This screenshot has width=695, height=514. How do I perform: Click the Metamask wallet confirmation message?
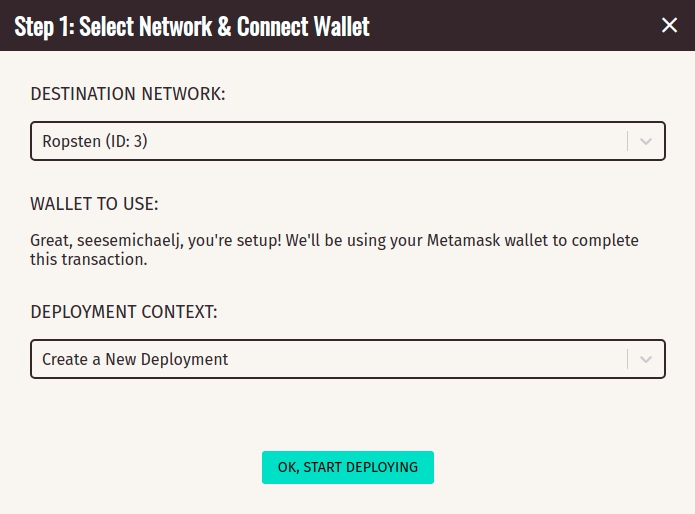(x=334, y=250)
